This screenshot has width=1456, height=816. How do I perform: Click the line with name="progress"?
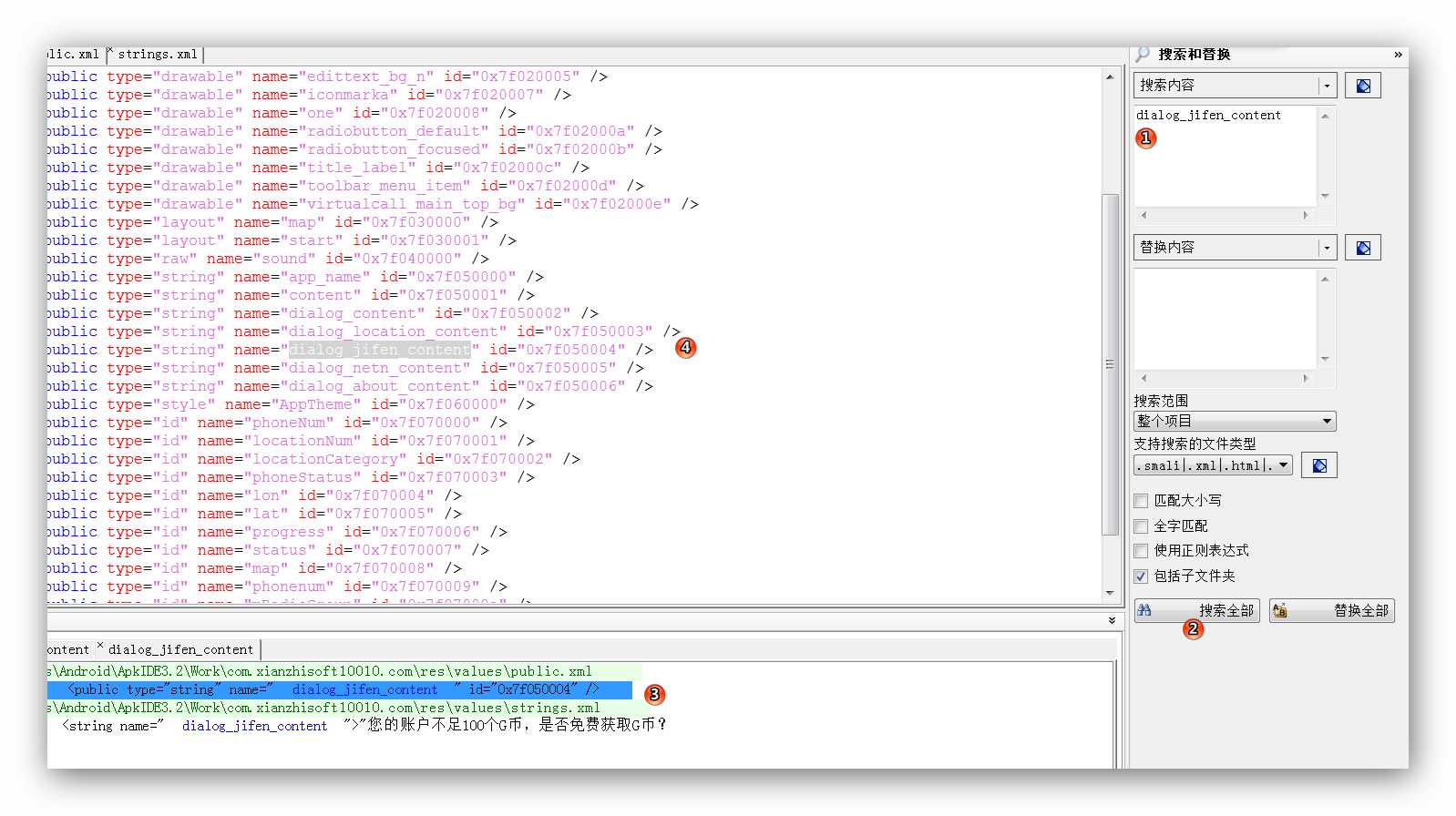click(278, 532)
